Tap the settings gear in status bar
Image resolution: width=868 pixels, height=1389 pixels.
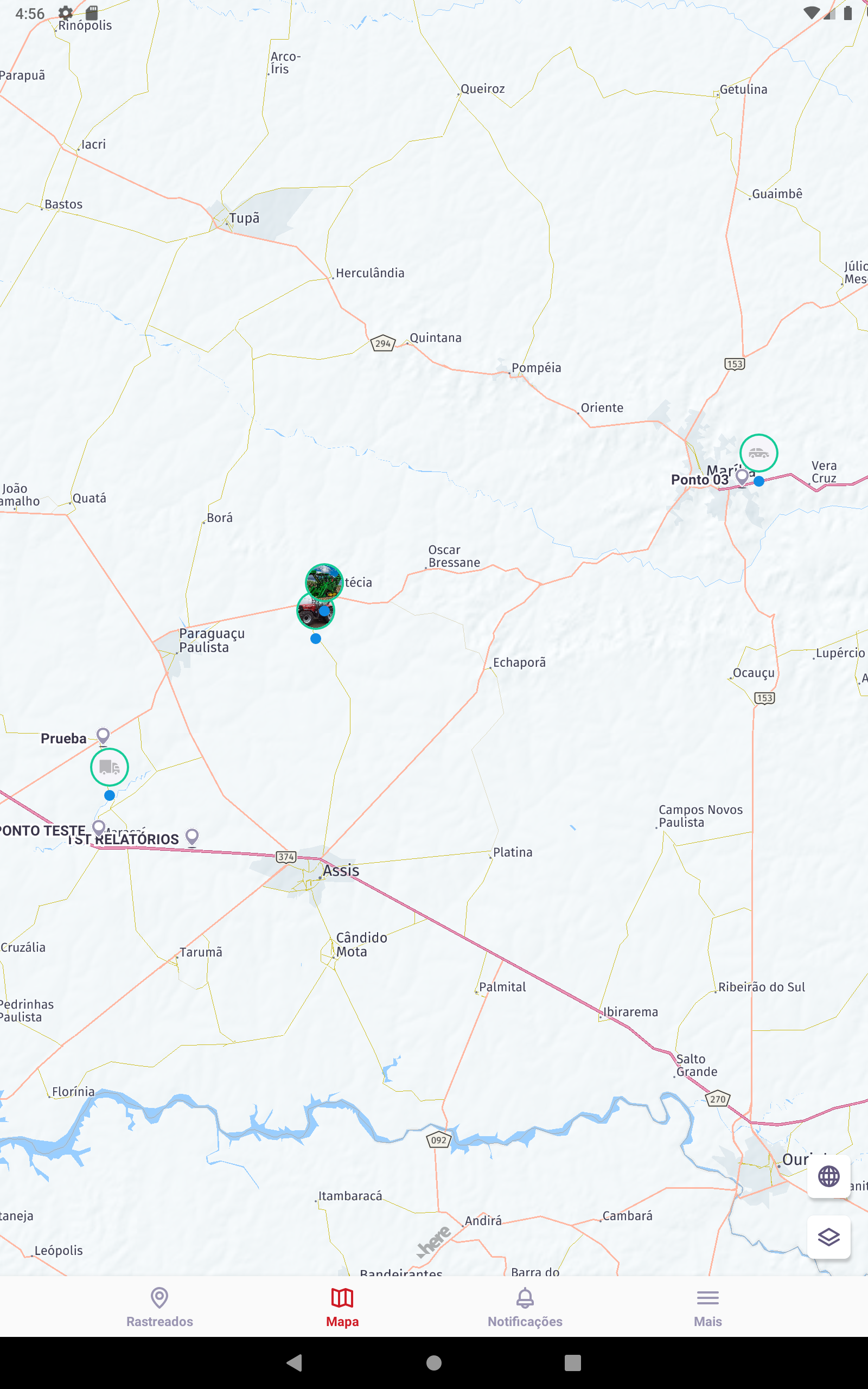(x=66, y=13)
